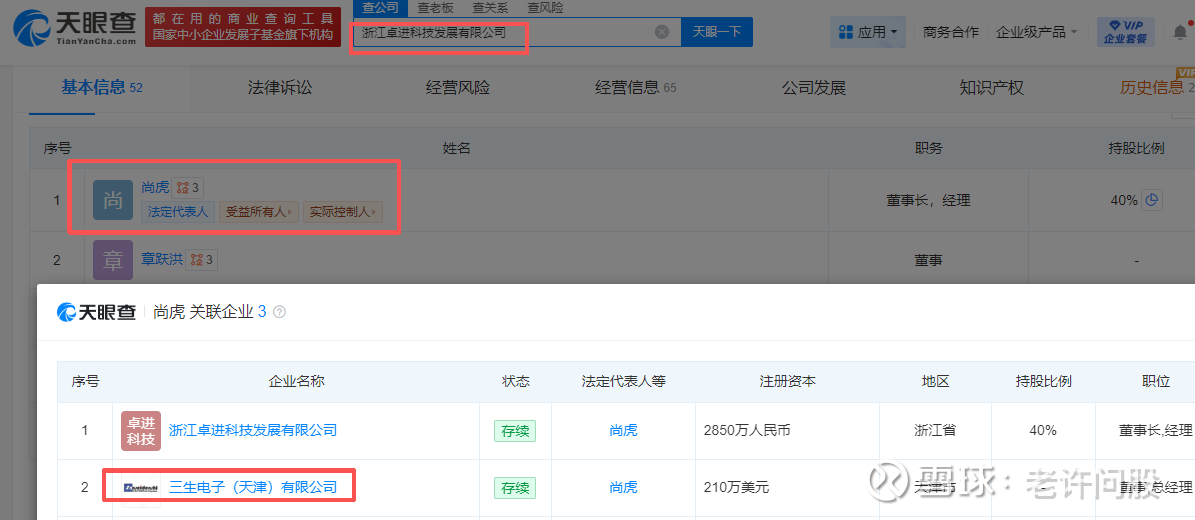1195x520 pixels.
Task: Click the TianYanCha logo in the popup
Action: click(x=97, y=312)
